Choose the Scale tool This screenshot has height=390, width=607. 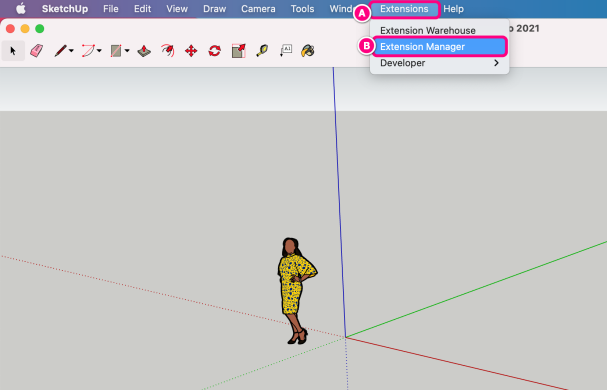pyautogui.click(x=238, y=51)
